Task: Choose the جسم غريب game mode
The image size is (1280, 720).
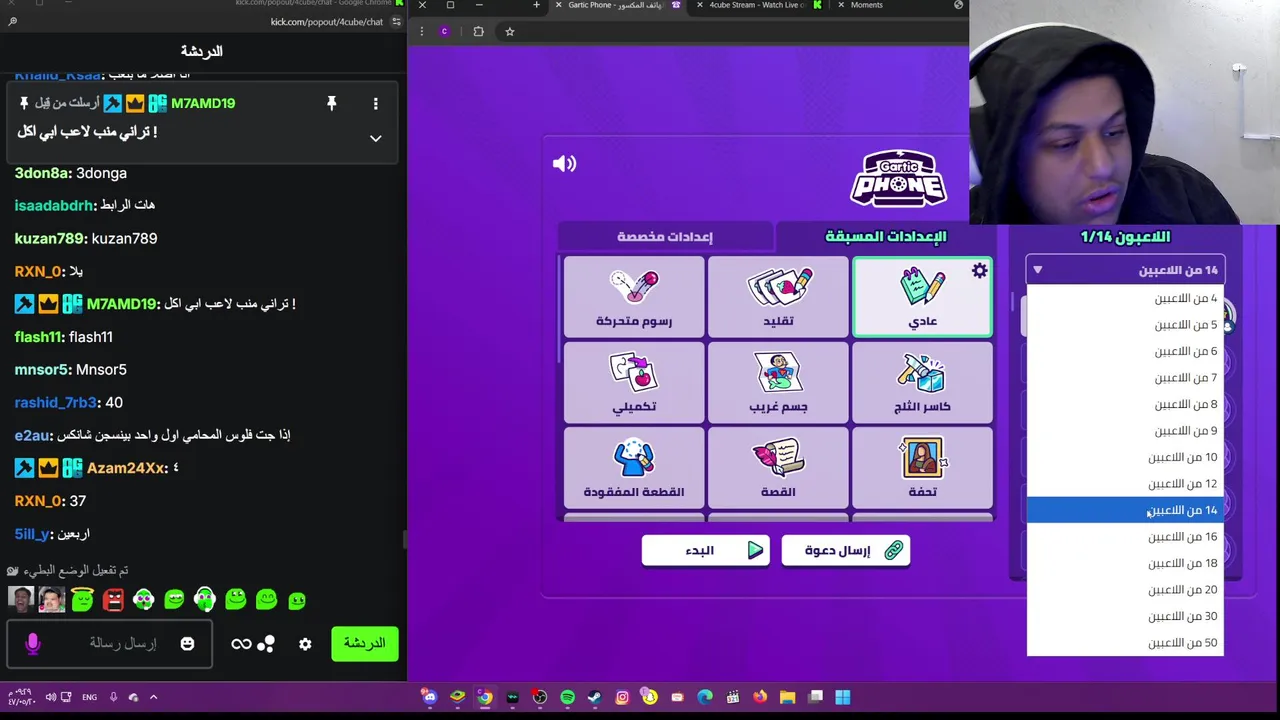Action: coord(778,383)
